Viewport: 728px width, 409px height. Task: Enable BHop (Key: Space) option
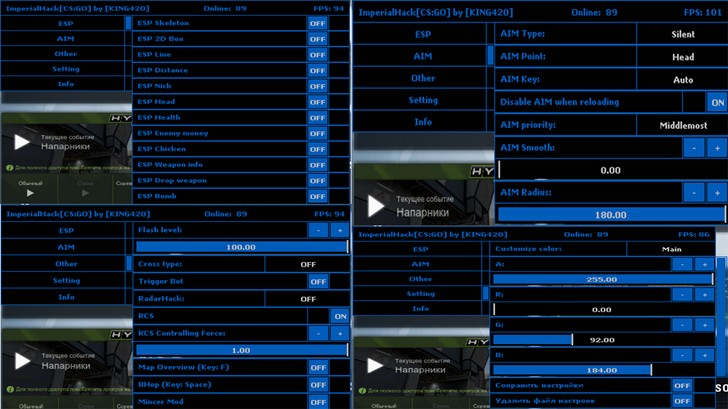318,385
